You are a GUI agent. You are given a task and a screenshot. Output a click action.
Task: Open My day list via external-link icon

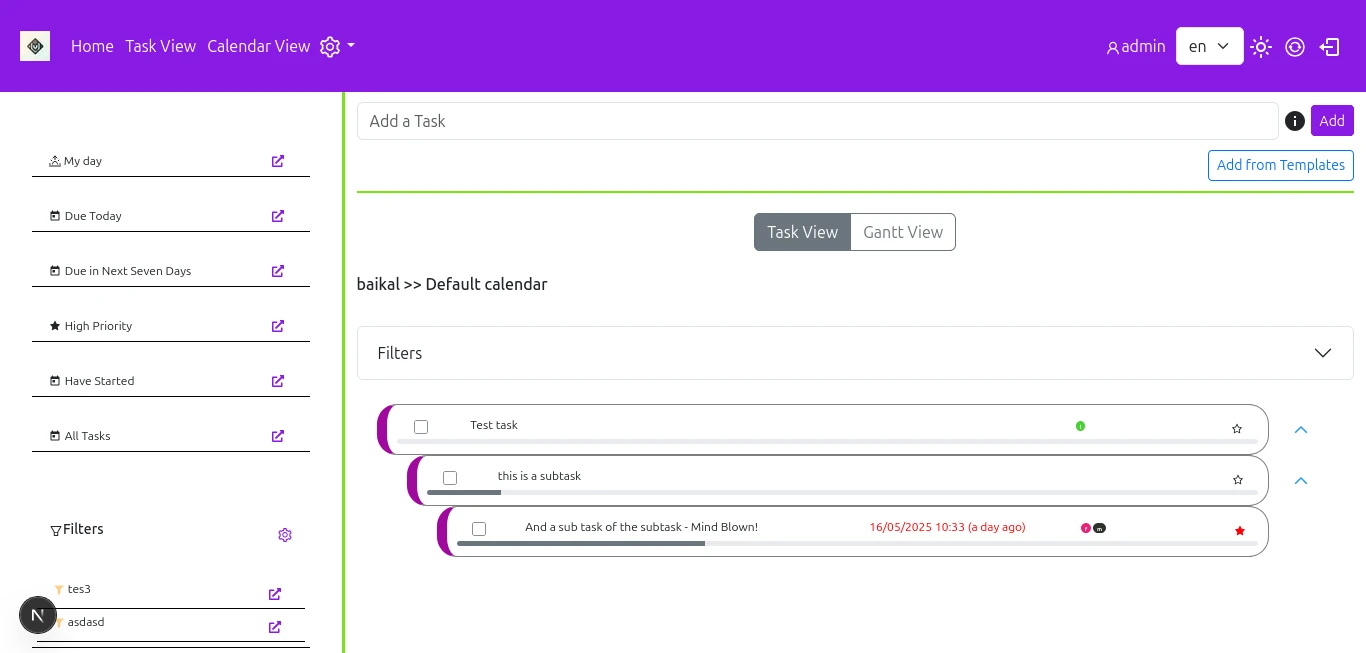click(x=278, y=161)
